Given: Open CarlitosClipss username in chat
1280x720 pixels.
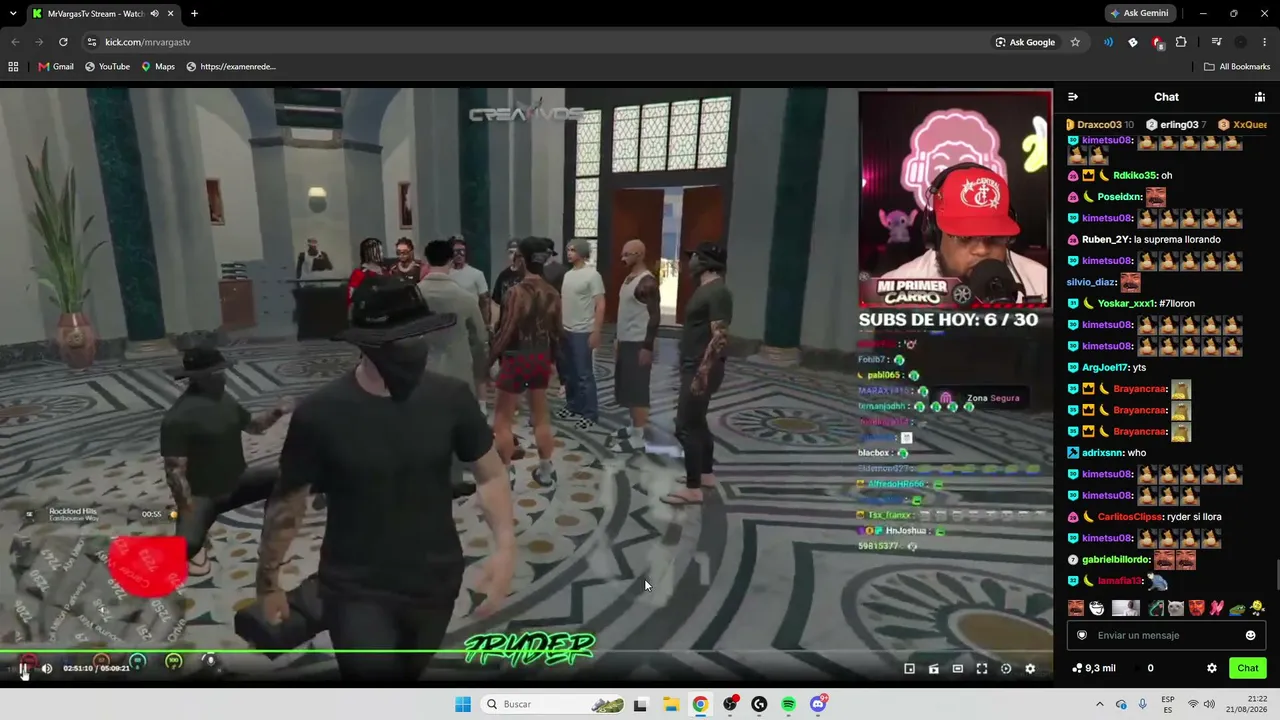Looking at the screenshot, I should 1130,517.
